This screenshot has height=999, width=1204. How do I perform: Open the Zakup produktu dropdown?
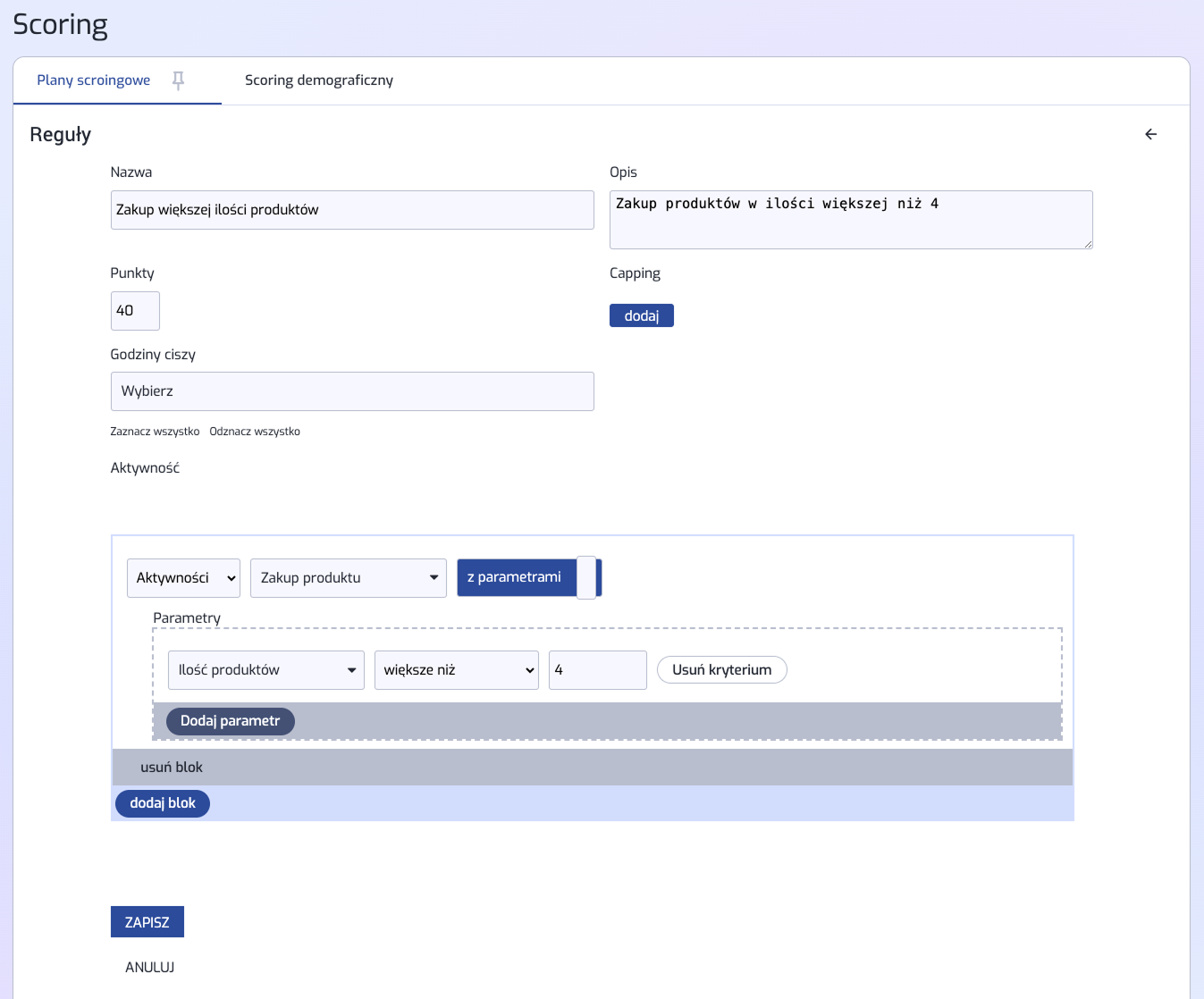349,578
